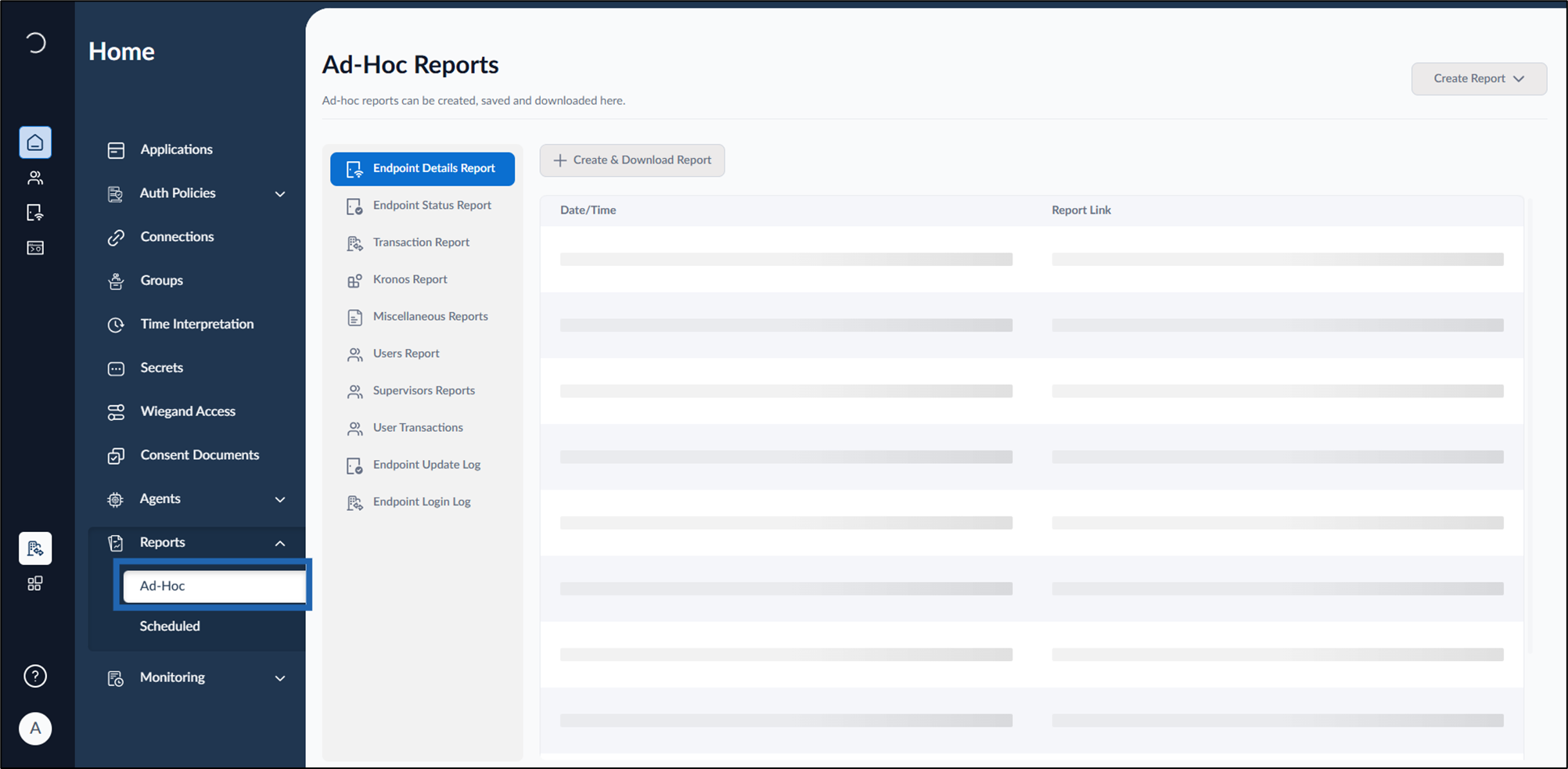Open the Create Report dropdown

pyautogui.click(x=1479, y=79)
